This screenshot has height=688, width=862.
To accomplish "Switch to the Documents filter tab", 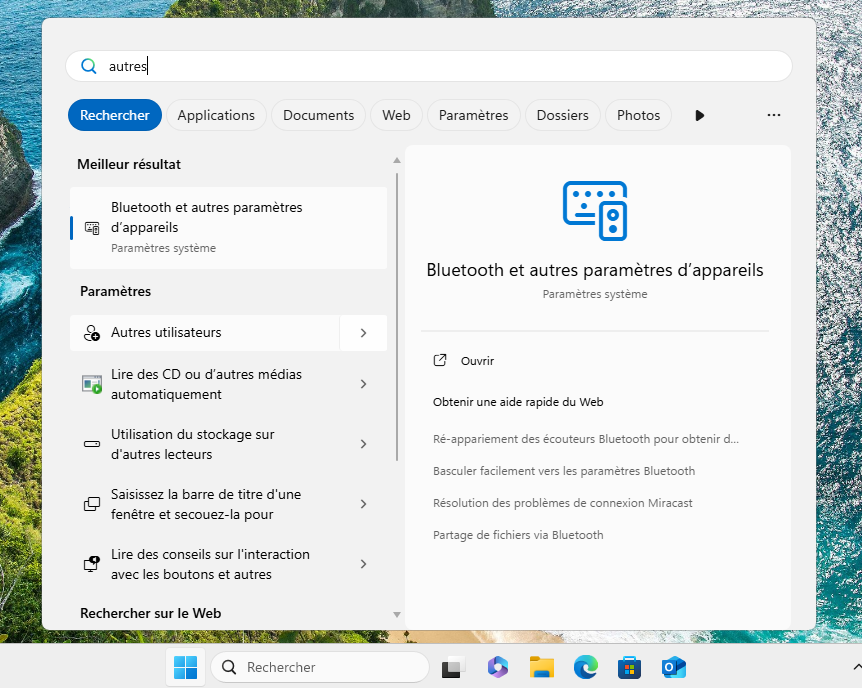I will [318, 115].
